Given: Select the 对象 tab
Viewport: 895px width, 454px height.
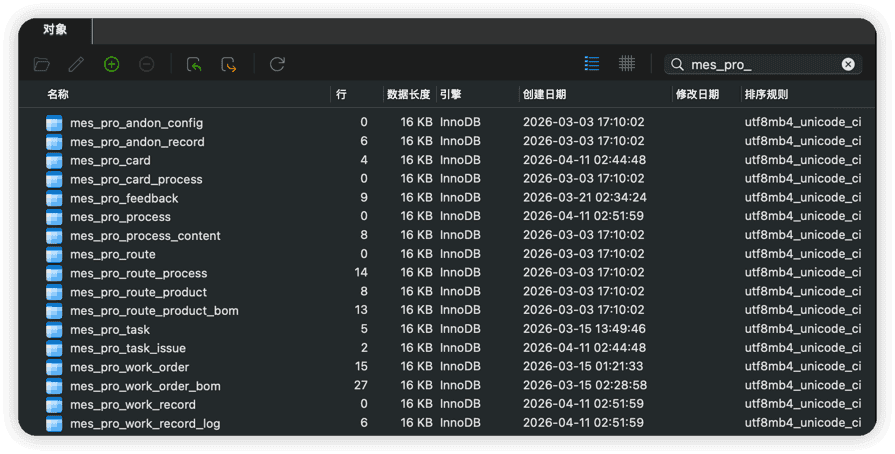Looking at the screenshot, I should coord(55,30).
